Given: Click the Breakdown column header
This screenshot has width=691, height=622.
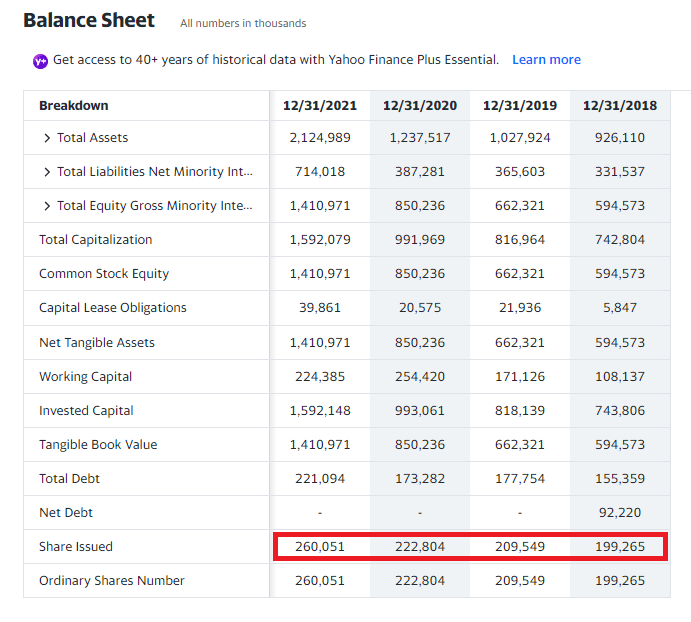Looking at the screenshot, I should 74,106.
